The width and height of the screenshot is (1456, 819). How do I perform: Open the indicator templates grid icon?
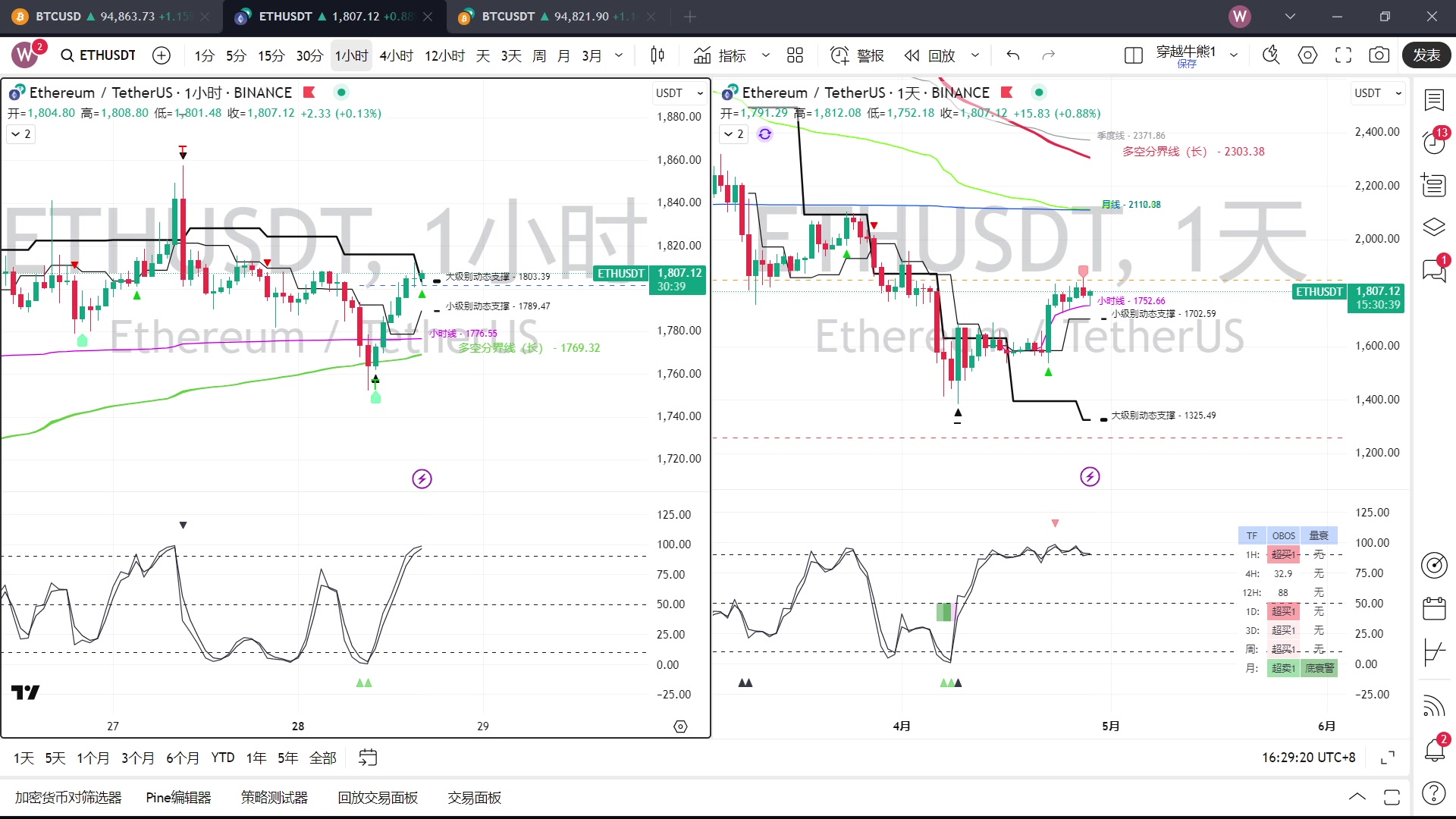pyautogui.click(x=795, y=55)
